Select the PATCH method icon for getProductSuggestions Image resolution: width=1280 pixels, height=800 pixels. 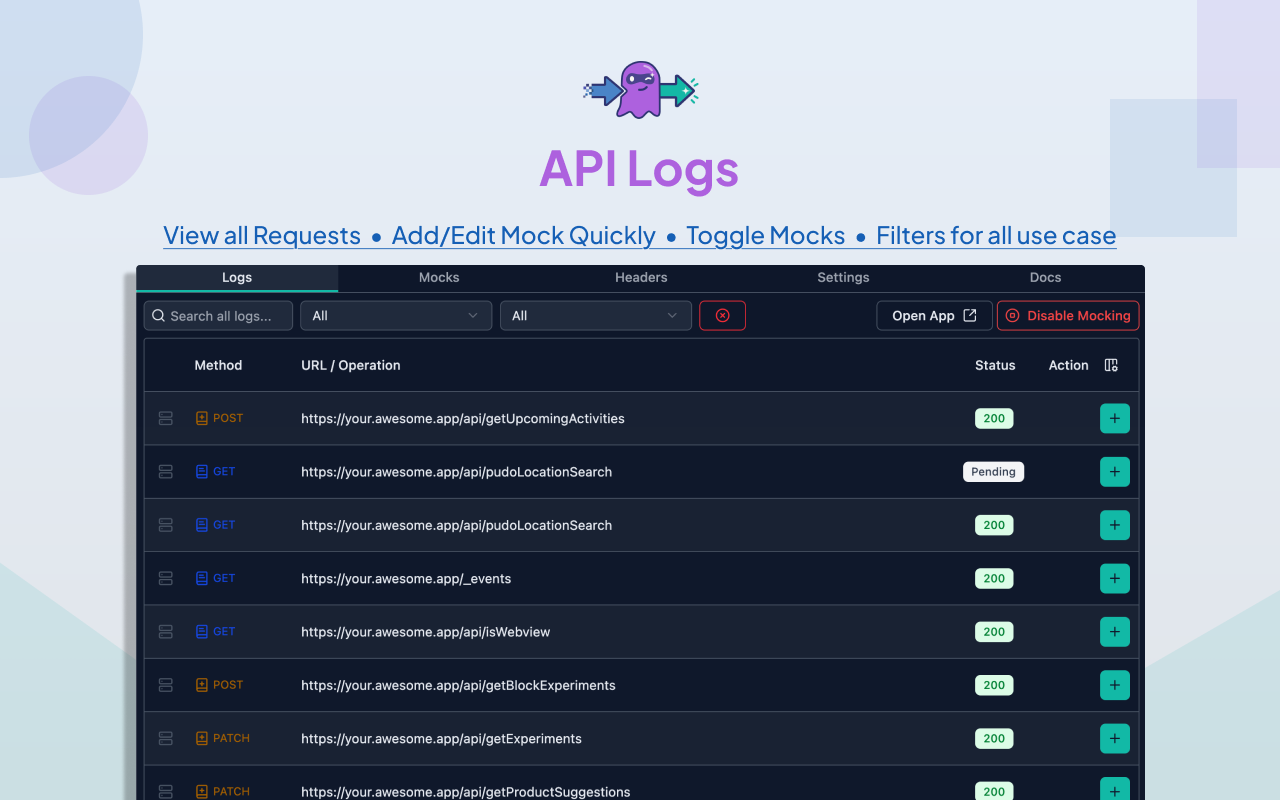[x=202, y=792]
